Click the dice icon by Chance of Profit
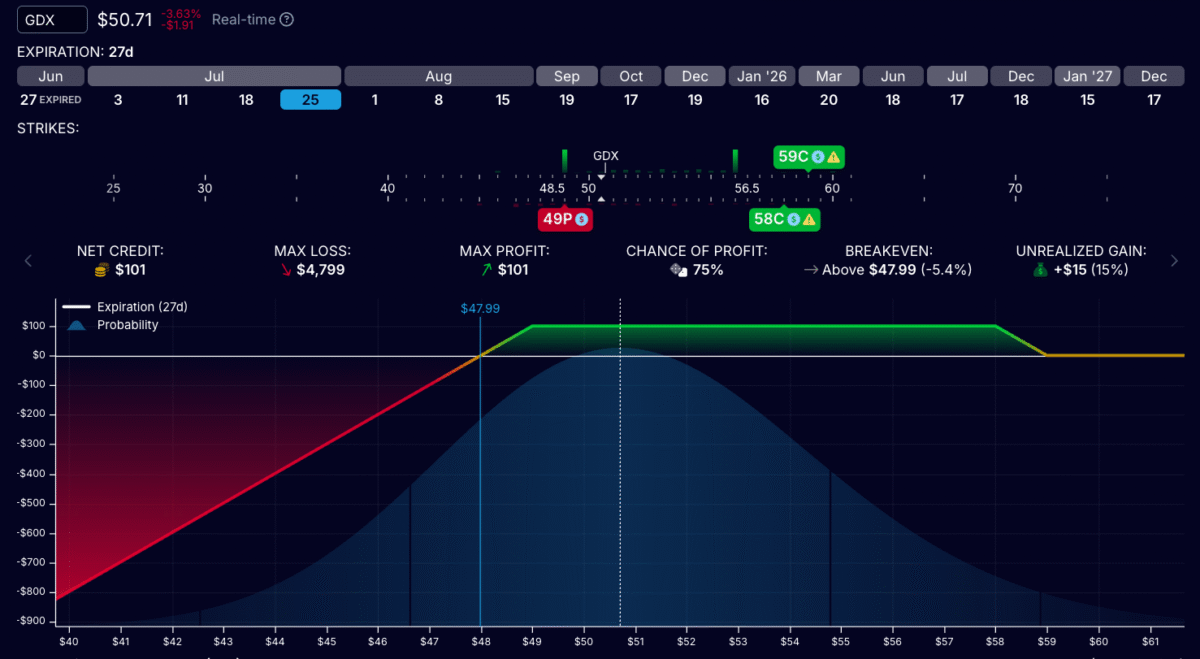Screen dimensions: 1200x659 [x=678, y=270]
